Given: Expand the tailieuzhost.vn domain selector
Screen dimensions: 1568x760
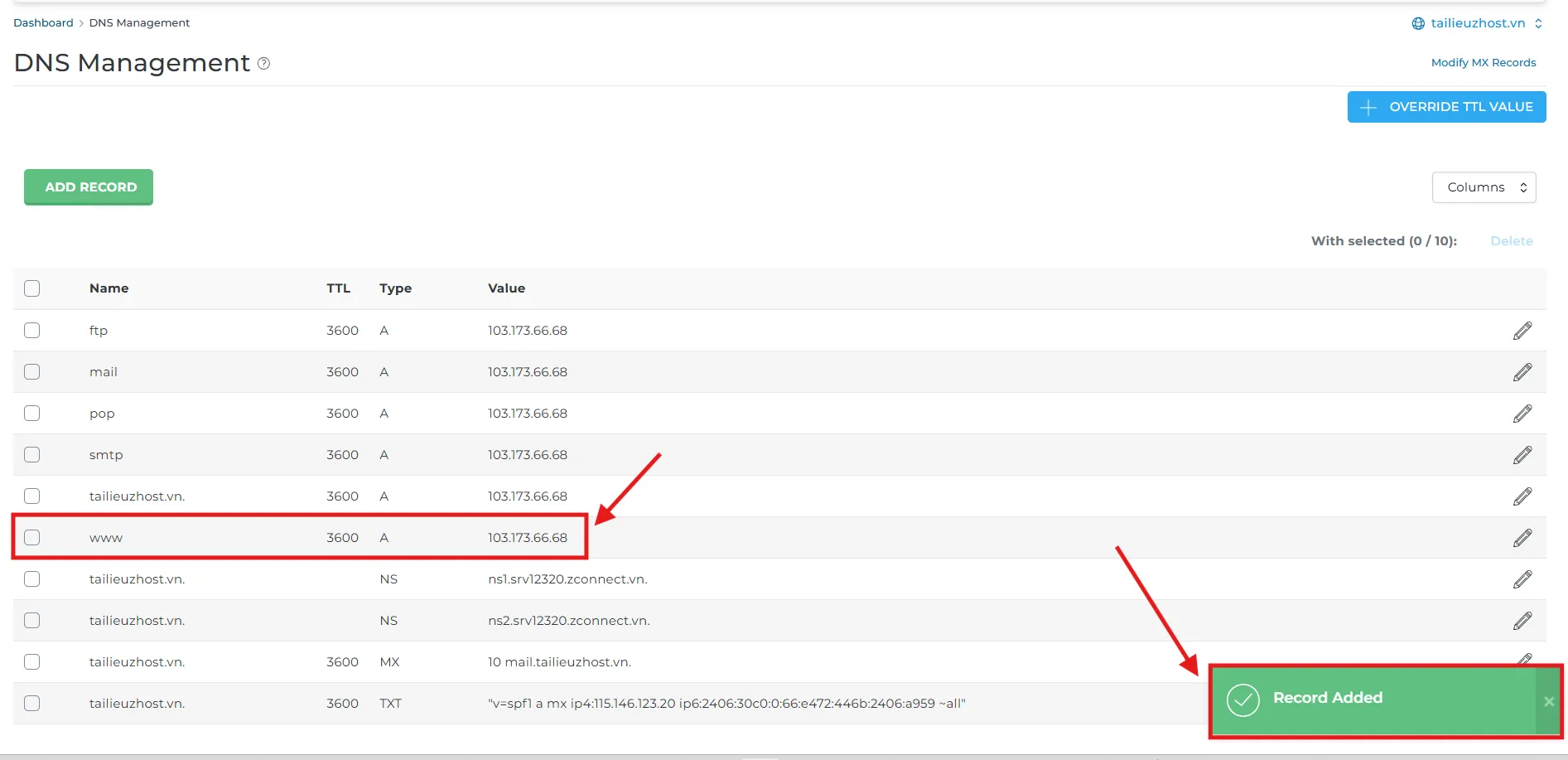Looking at the screenshot, I should tap(1477, 23).
